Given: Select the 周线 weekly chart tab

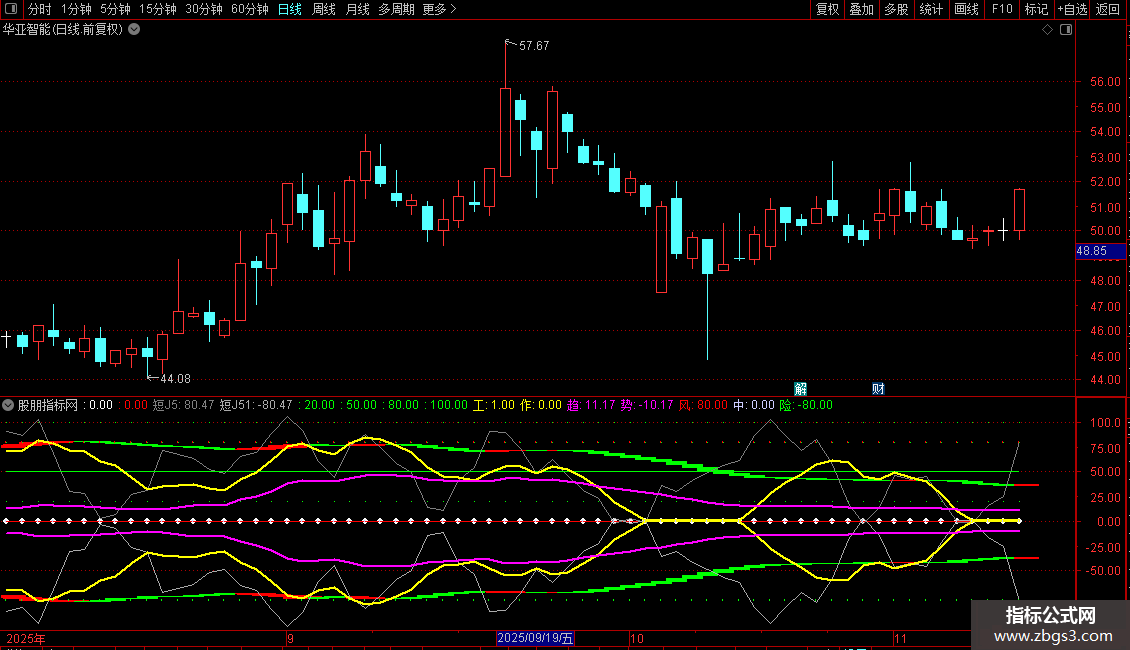Looking at the screenshot, I should [324, 9].
